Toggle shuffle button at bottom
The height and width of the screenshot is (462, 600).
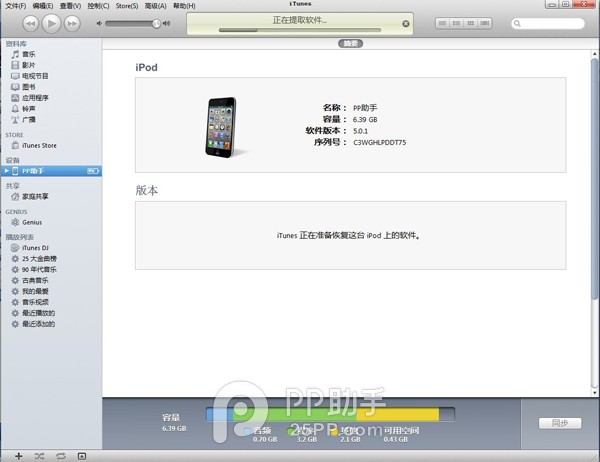(39, 456)
